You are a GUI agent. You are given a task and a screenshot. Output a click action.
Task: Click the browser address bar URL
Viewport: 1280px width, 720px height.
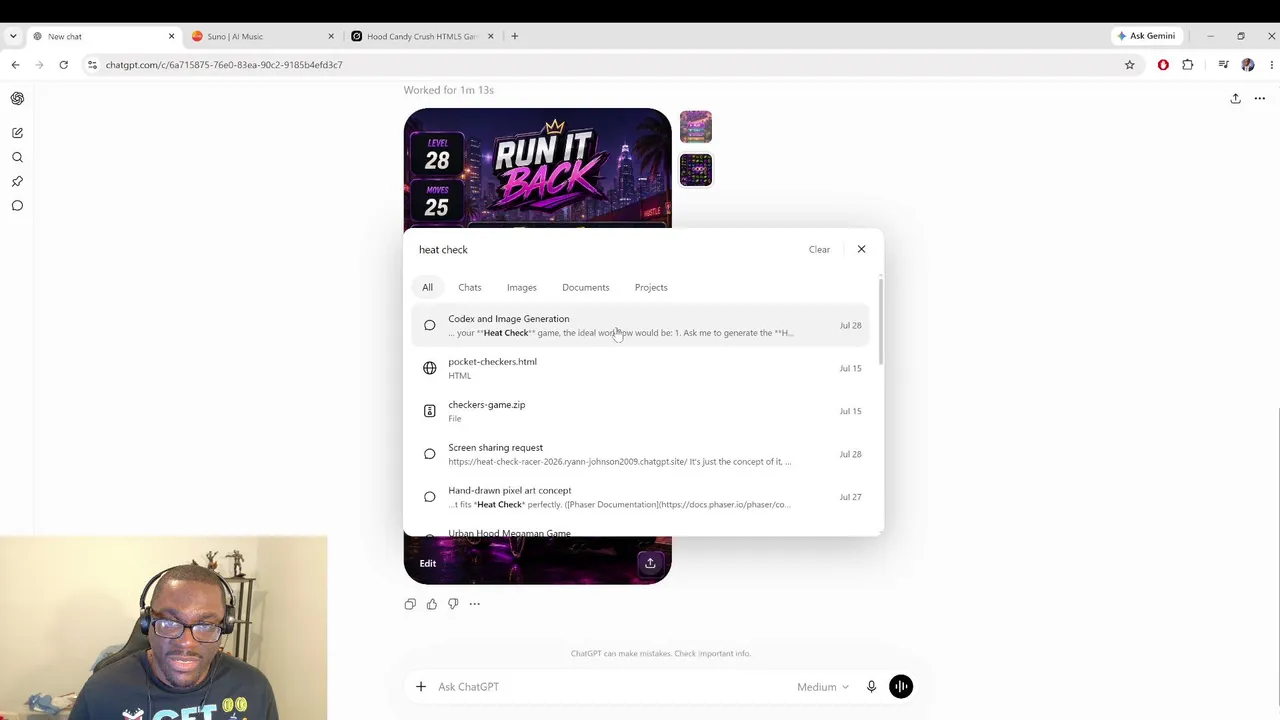224,65
